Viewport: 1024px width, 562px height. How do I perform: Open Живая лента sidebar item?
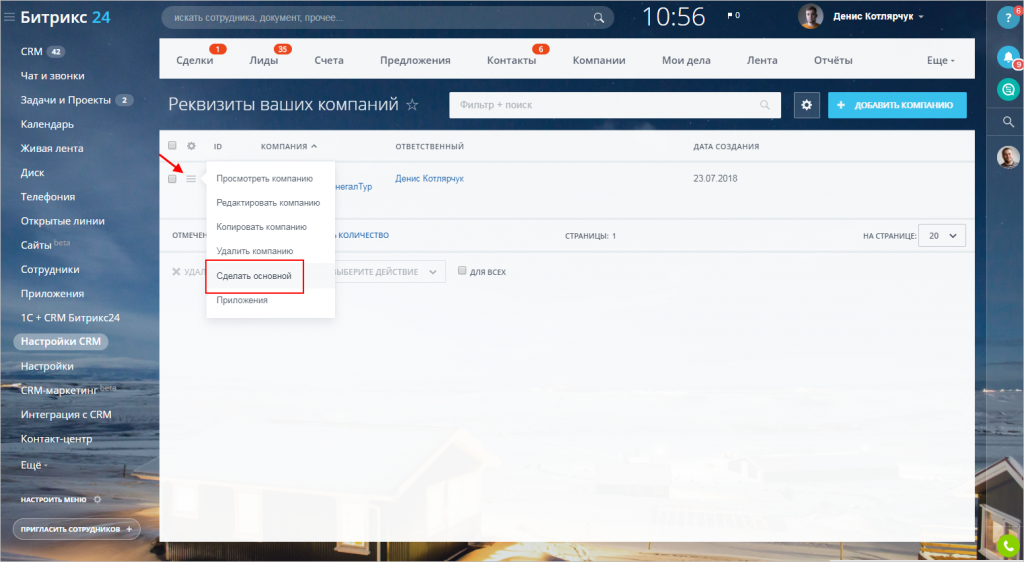52,148
